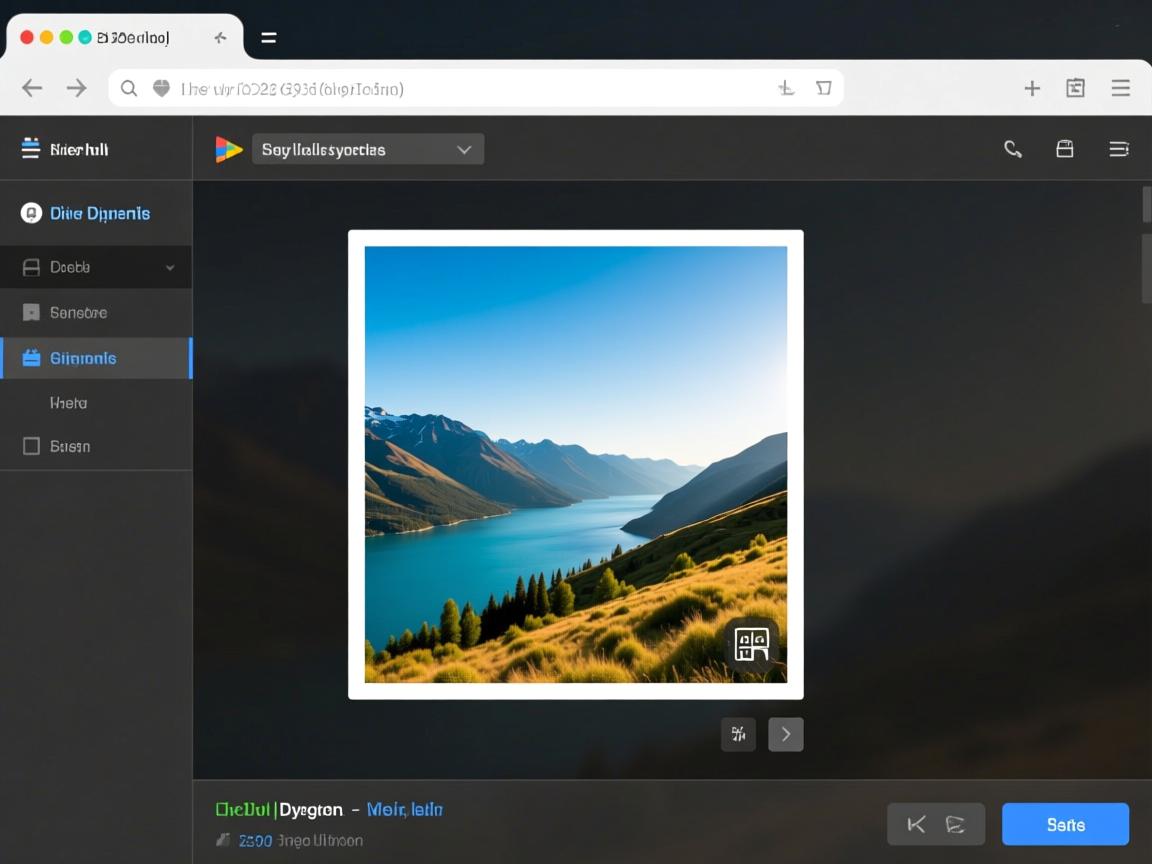The height and width of the screenshot is (864, 1152).
Task: Open the Soy llellesyoctas dropdown
Action: pos(368,149)
